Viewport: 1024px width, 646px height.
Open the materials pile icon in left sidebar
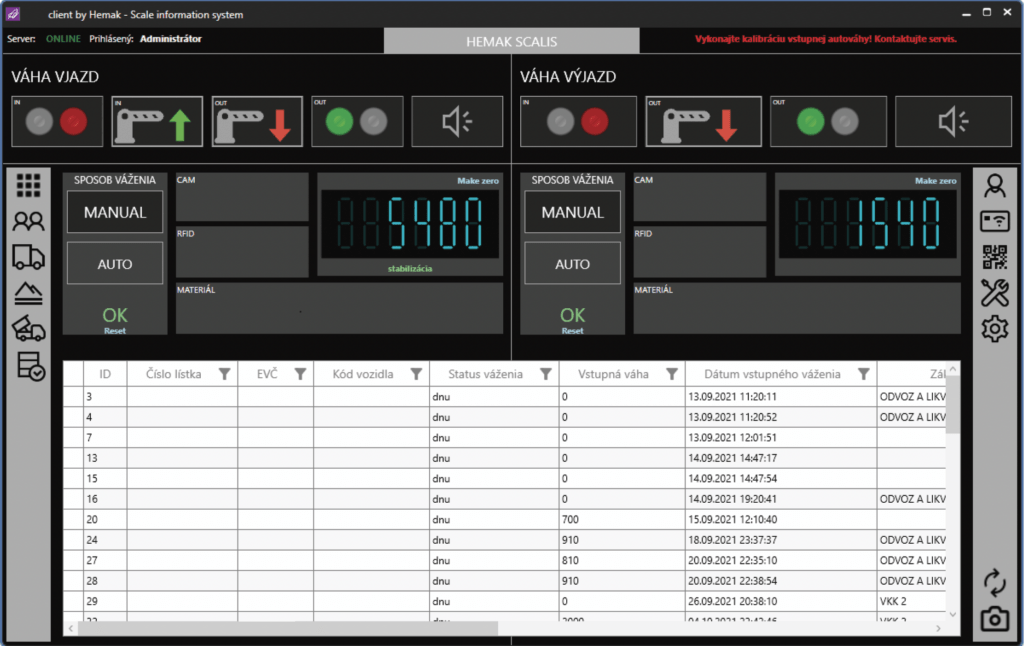(28, 293)
